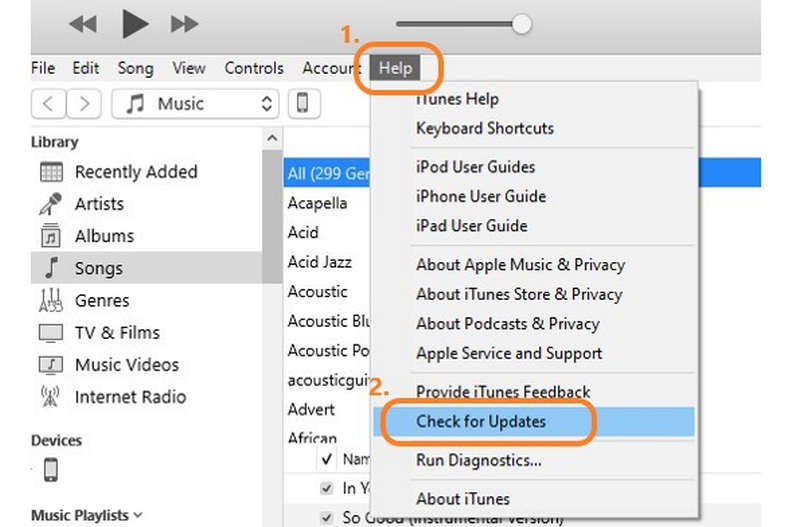Go forward with the right arrow button
Viewport: 800px width, 527px height.
coord(84,104)
